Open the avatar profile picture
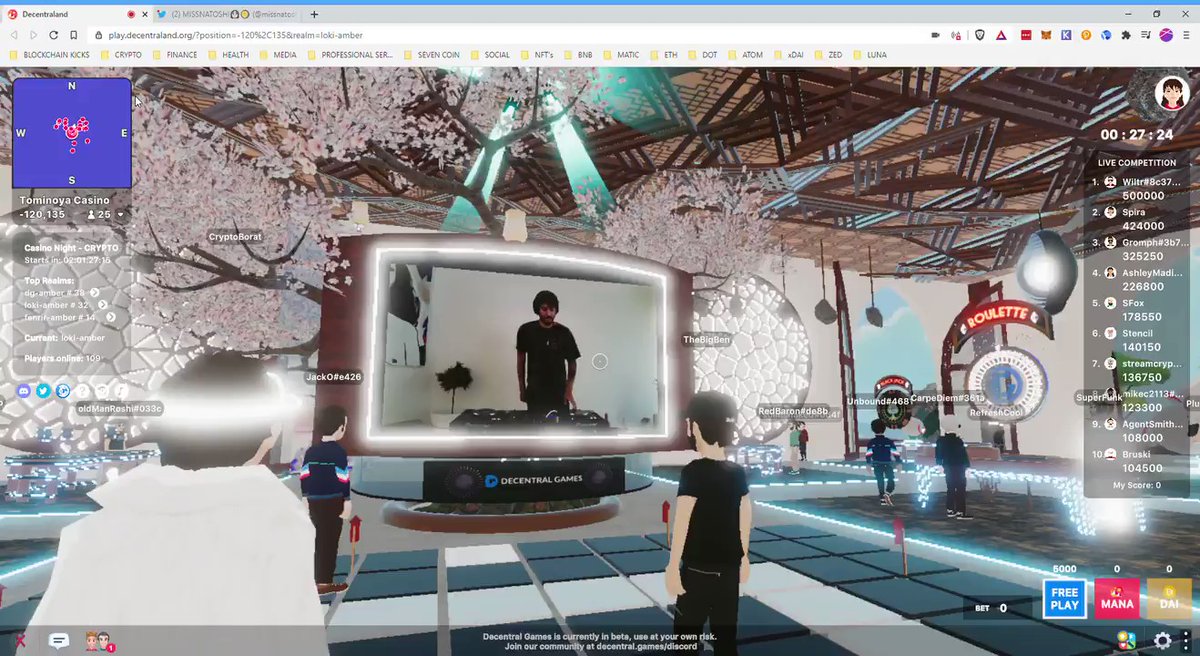The image size is (1200, 656). point(1171,95)
